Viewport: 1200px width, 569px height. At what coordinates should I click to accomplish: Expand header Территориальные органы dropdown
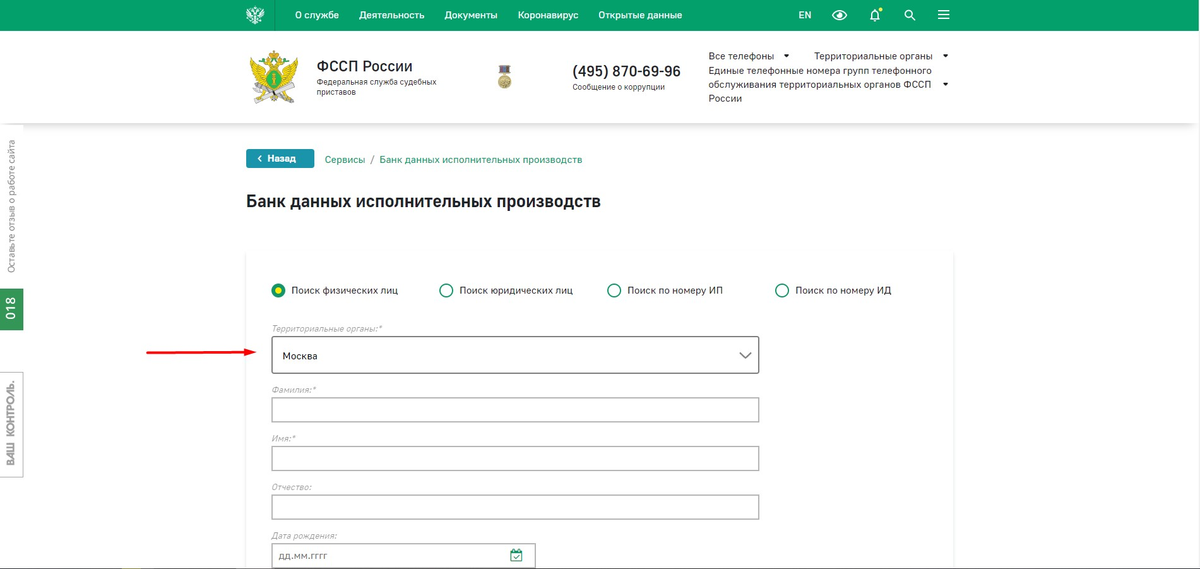click(880, 56)
